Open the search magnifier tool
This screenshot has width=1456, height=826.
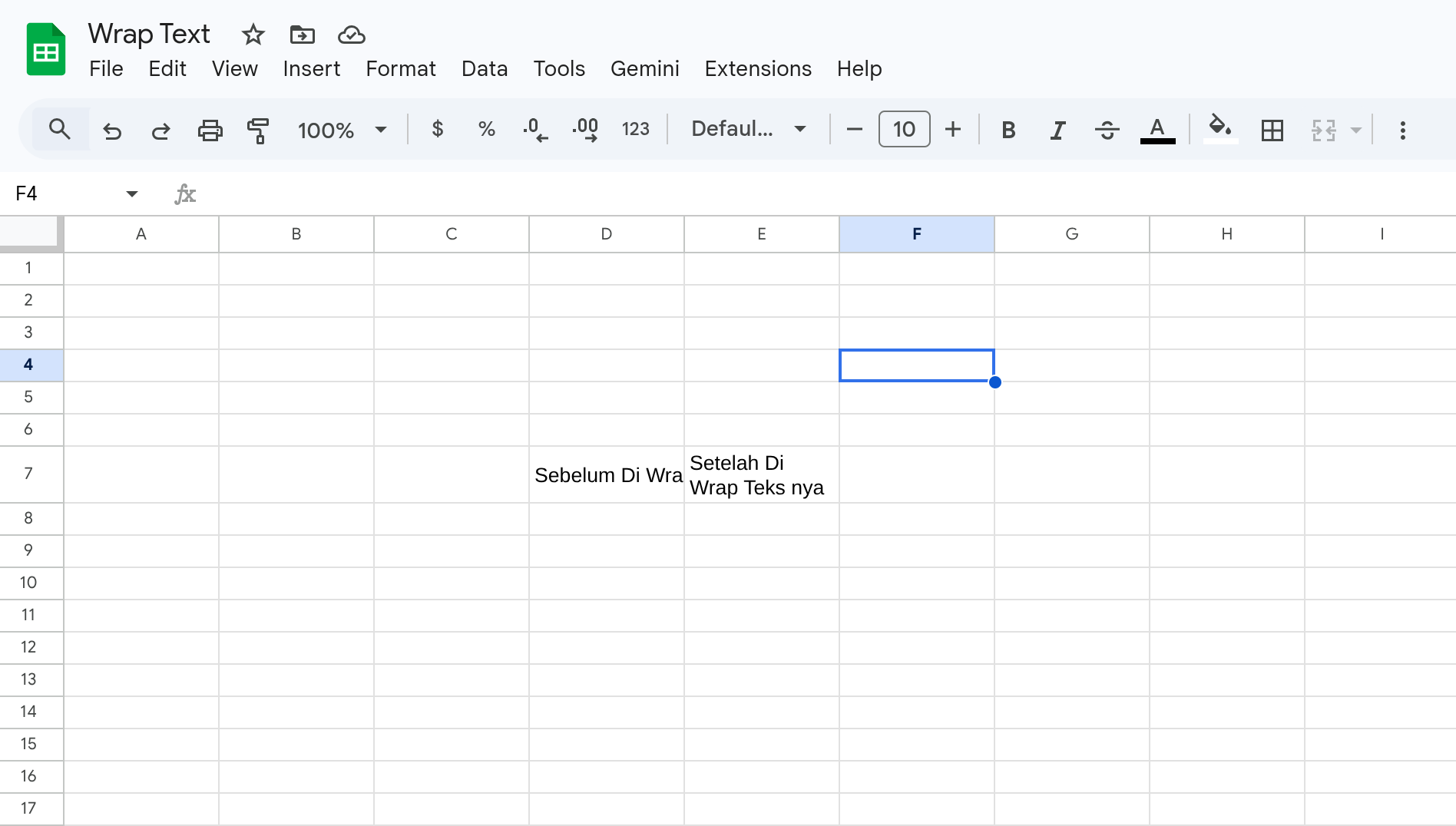(x=60, y=129)
